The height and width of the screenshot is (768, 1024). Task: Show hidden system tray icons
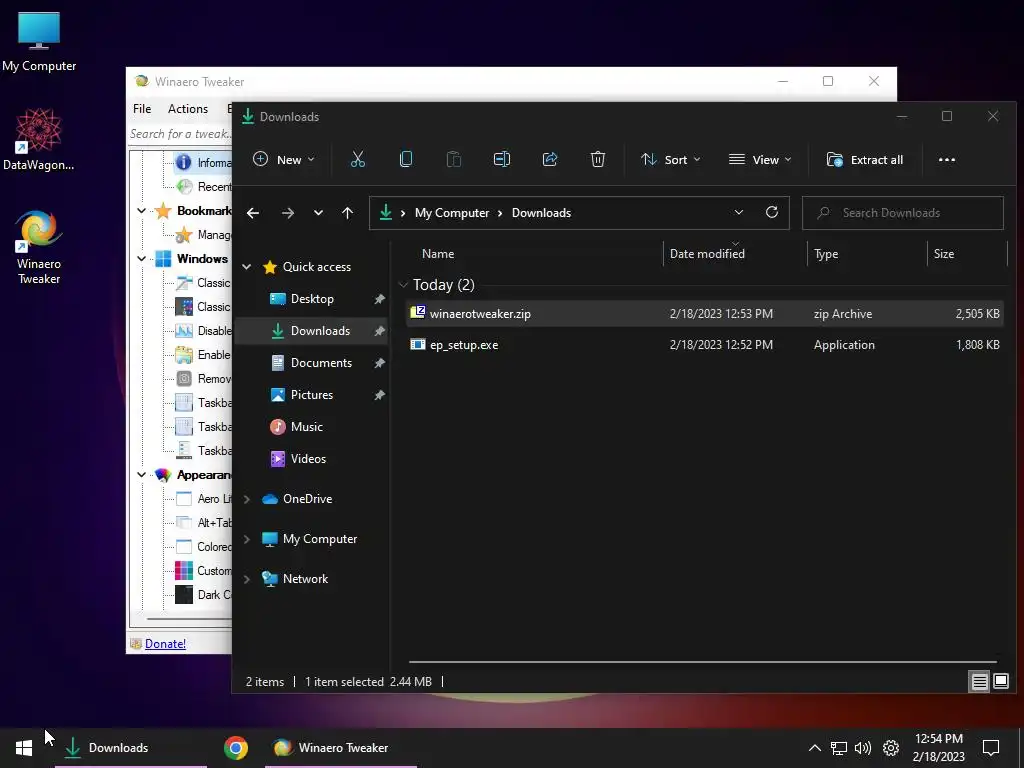click(x=814, y=748)
